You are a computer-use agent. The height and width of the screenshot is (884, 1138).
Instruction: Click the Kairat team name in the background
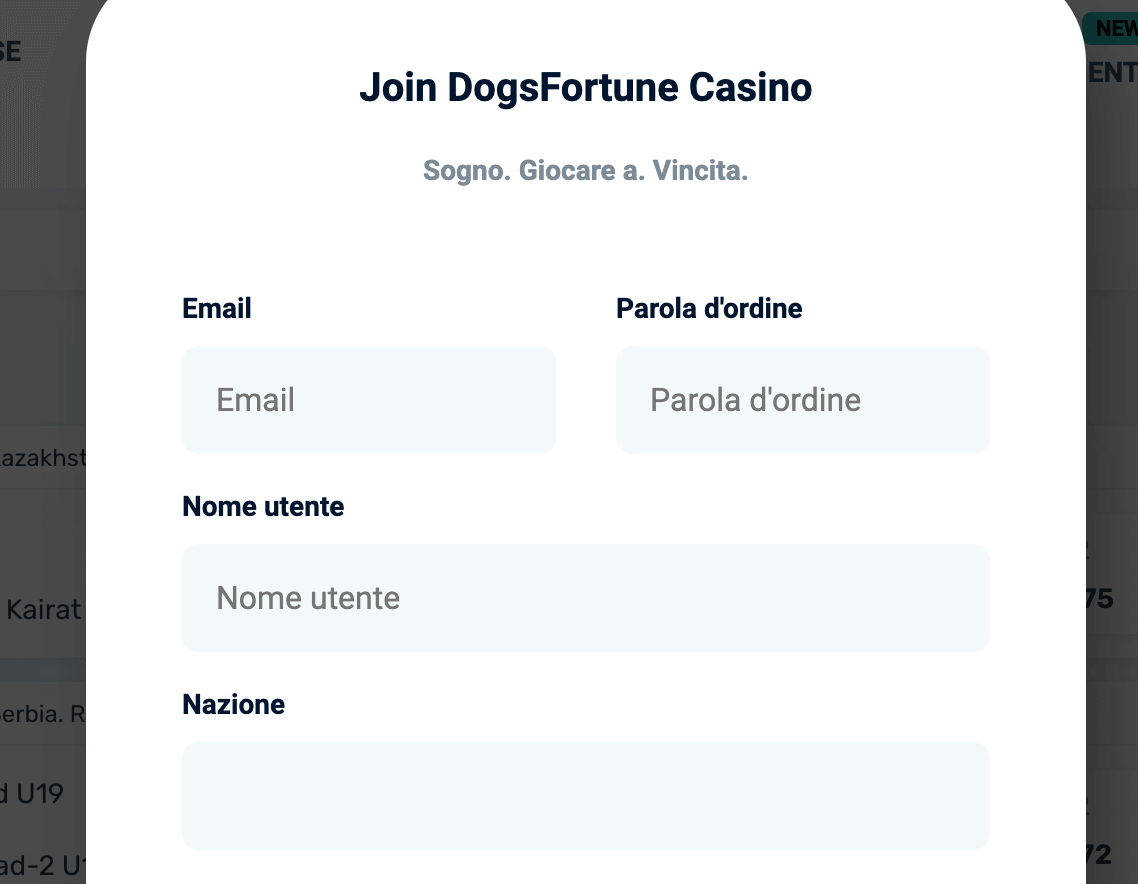point(43,609)
